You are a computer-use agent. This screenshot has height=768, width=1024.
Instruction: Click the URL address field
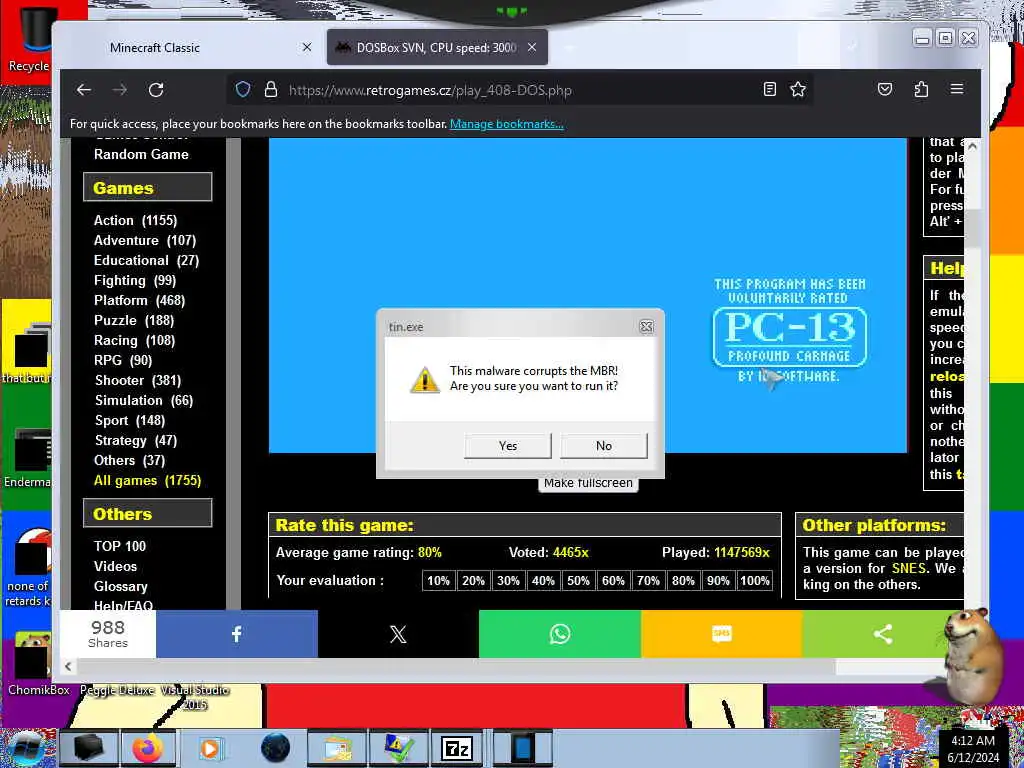tap(522, 90)
